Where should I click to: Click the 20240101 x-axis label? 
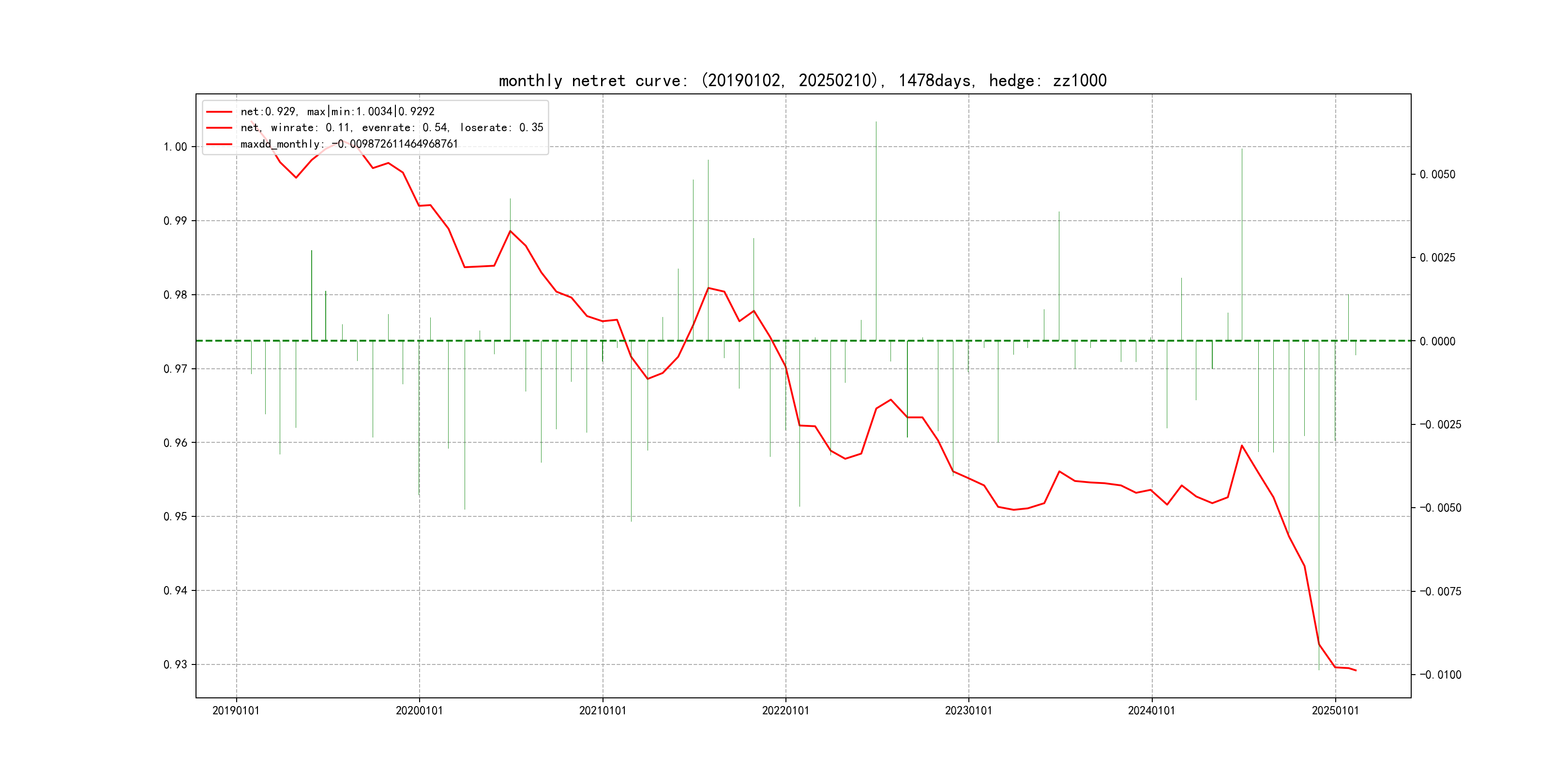click(x=1151, y=711)
